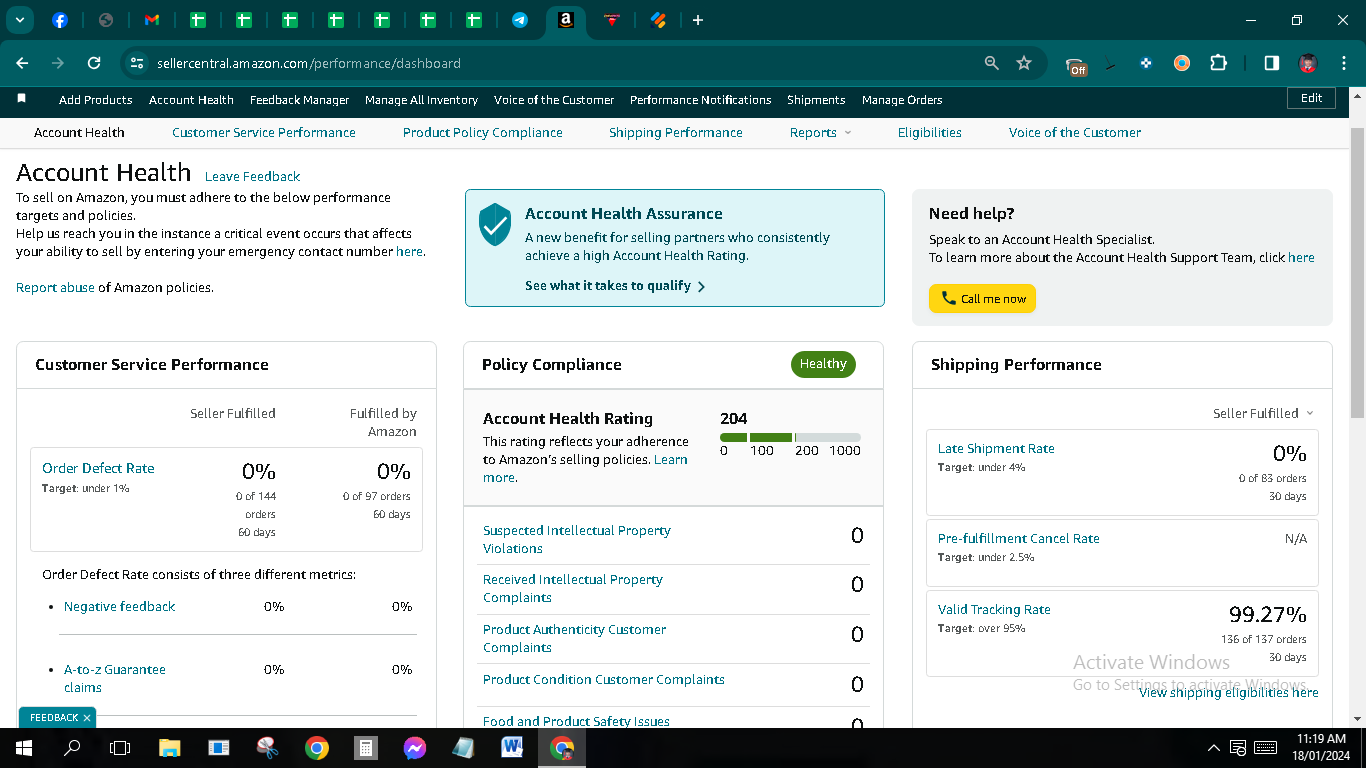Open Microsoft Word from the taskbar

[x=512, y=748]
